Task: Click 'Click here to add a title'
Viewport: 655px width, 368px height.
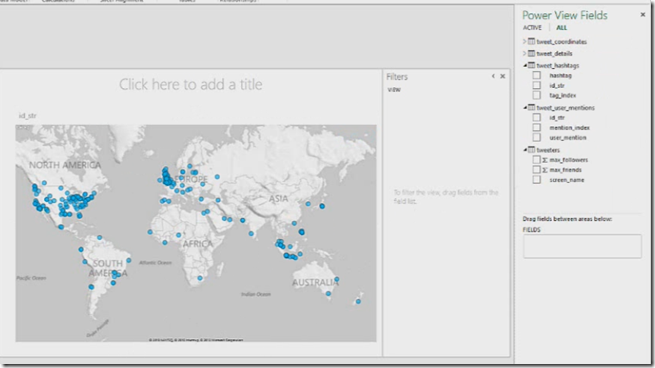Action: tap(191, 84)
